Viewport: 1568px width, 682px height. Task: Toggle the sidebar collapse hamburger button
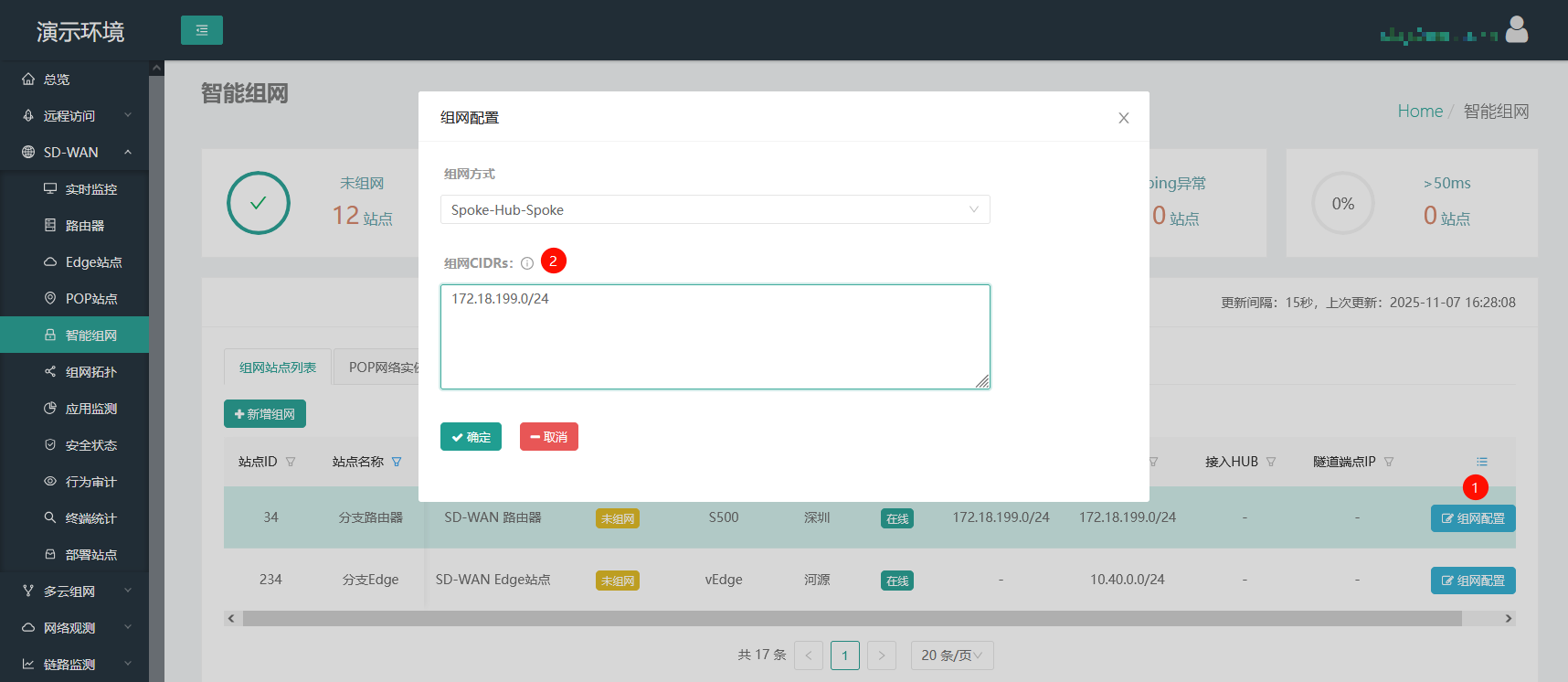coord(202,30)
